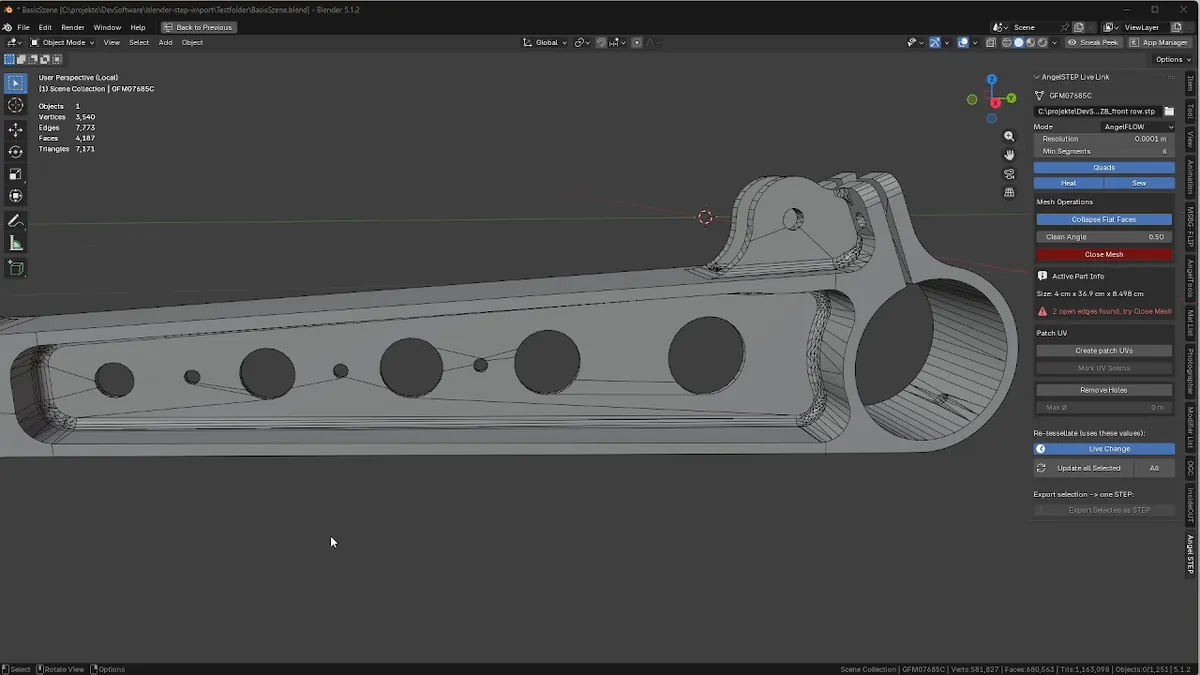
Task: Switch perspective/orthographic grid icon
Action: point(1009,192)
